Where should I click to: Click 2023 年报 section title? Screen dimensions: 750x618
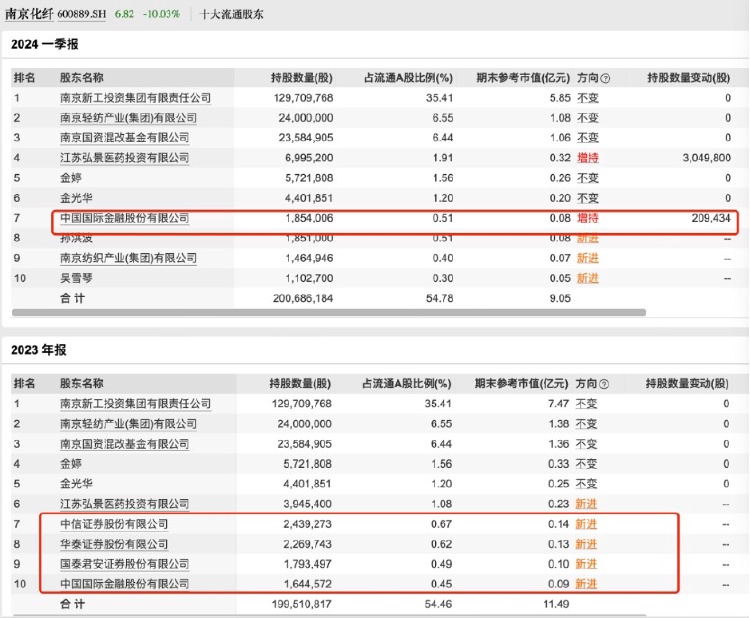pos(39,350)
